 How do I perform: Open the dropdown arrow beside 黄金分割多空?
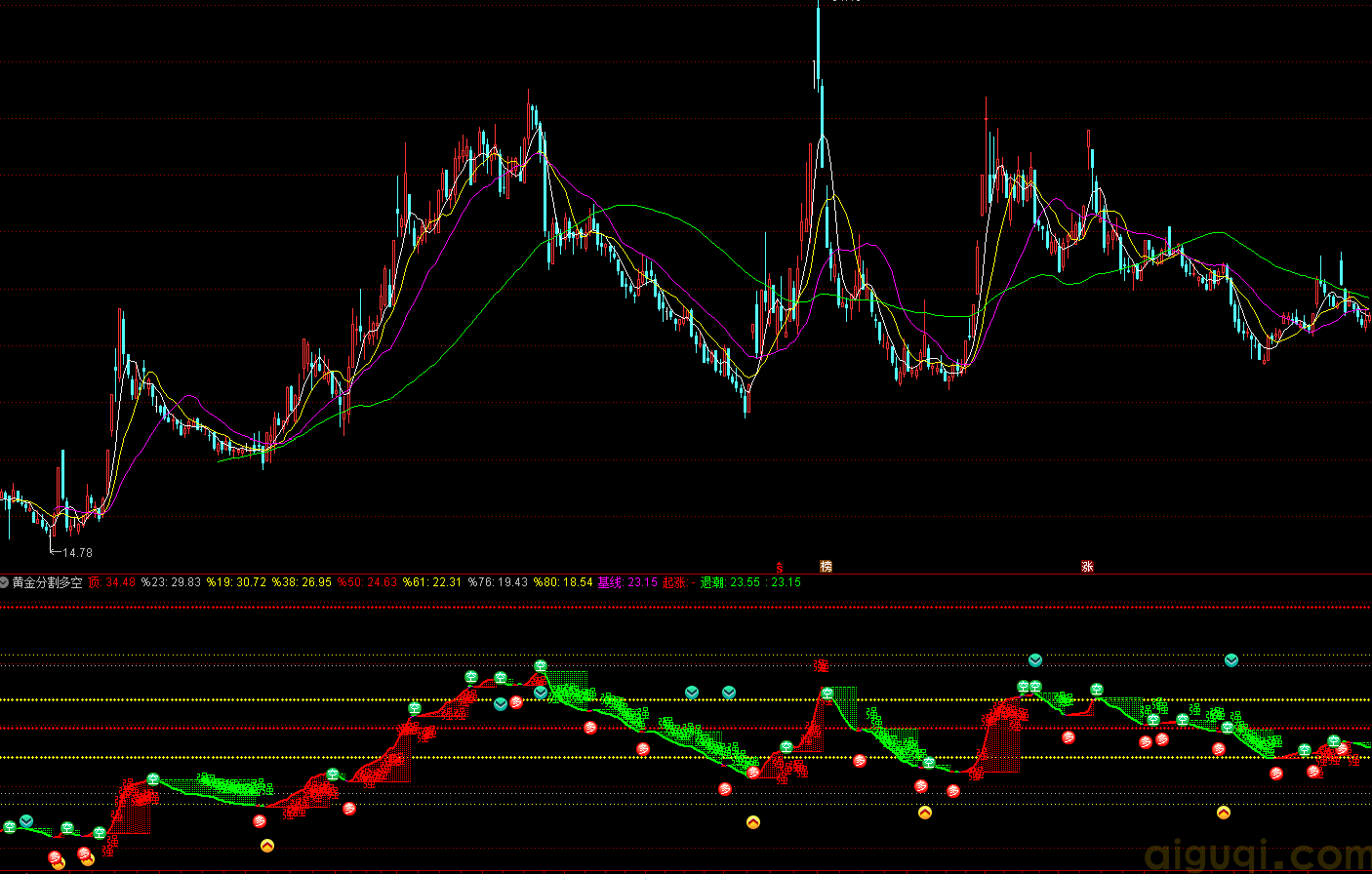[5, 582]
